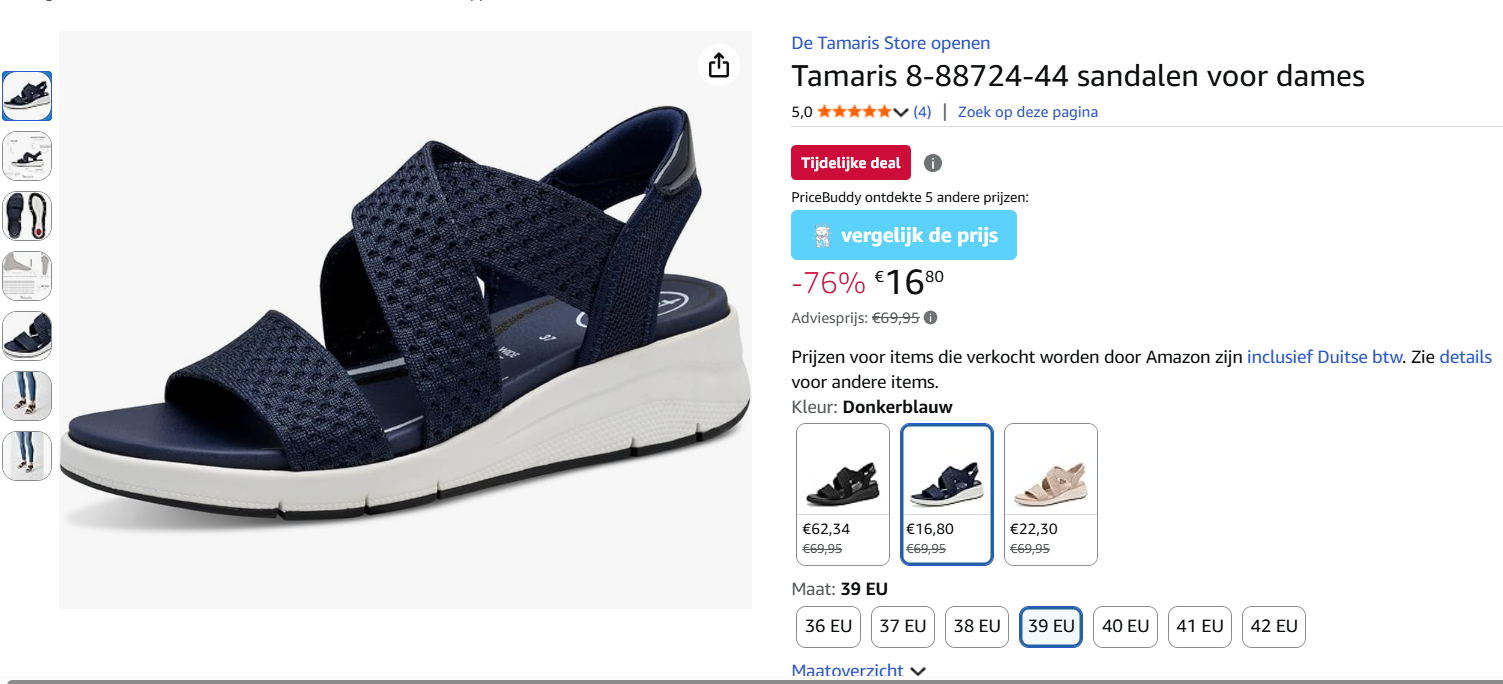Image resolution: width=1503 pixels, height=684 pixels.
Task: Expand the rating breakdown chevron next to stars
Action: point(901,112)
